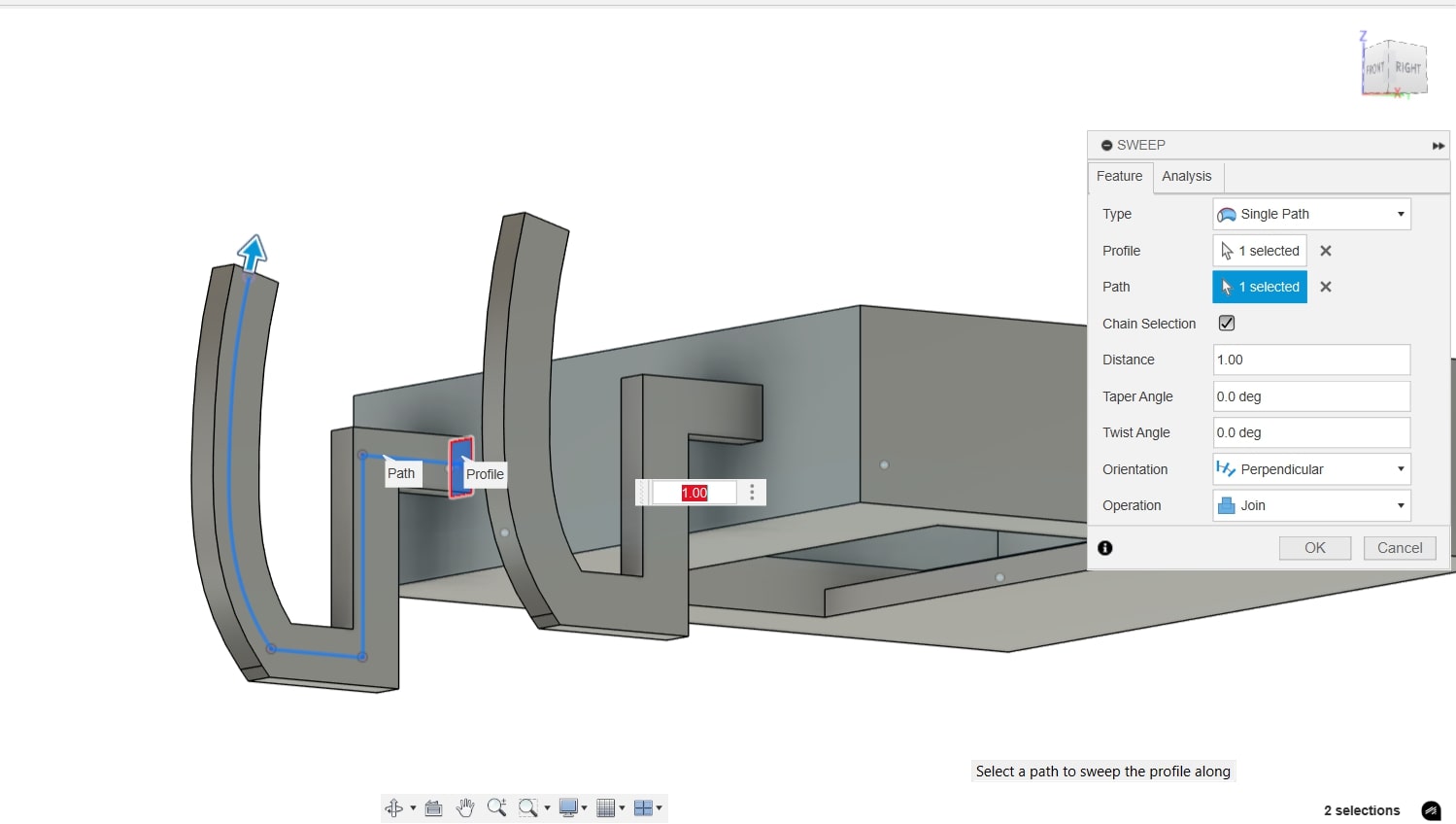Click the Grid and Snaps icon
1456x824 pixels.
(606, 807)
